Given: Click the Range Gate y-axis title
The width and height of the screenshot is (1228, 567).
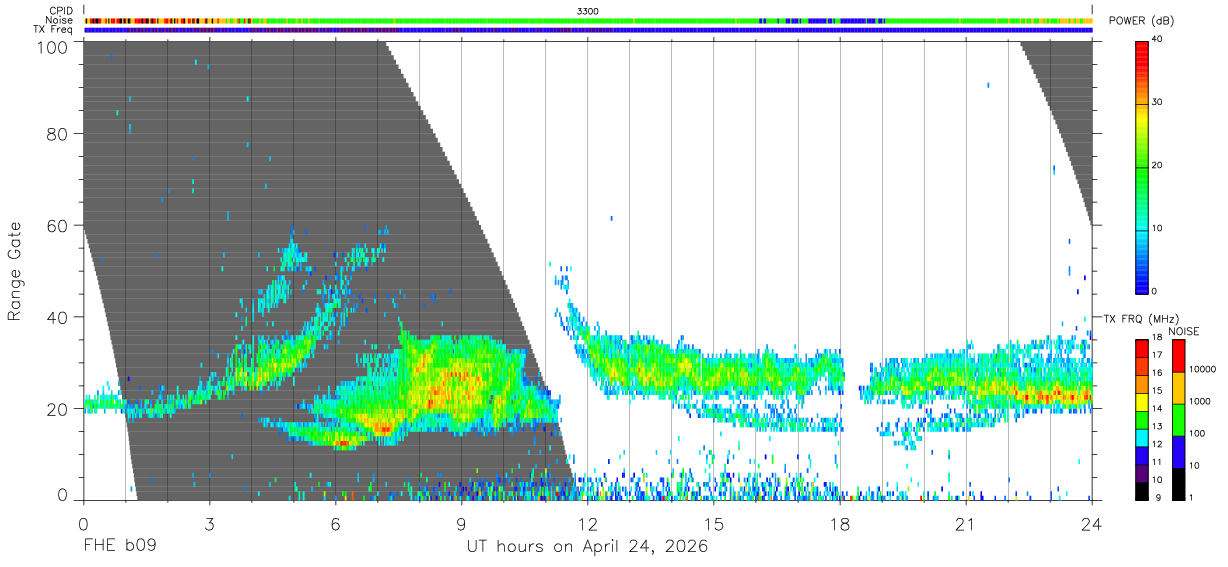Looking at the screenshot, I should 16,271.
